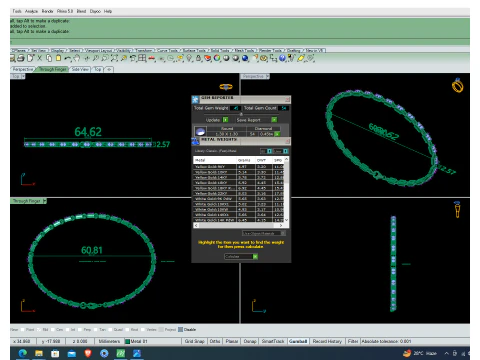Click the Calculate button

click(x=241, y=256)
